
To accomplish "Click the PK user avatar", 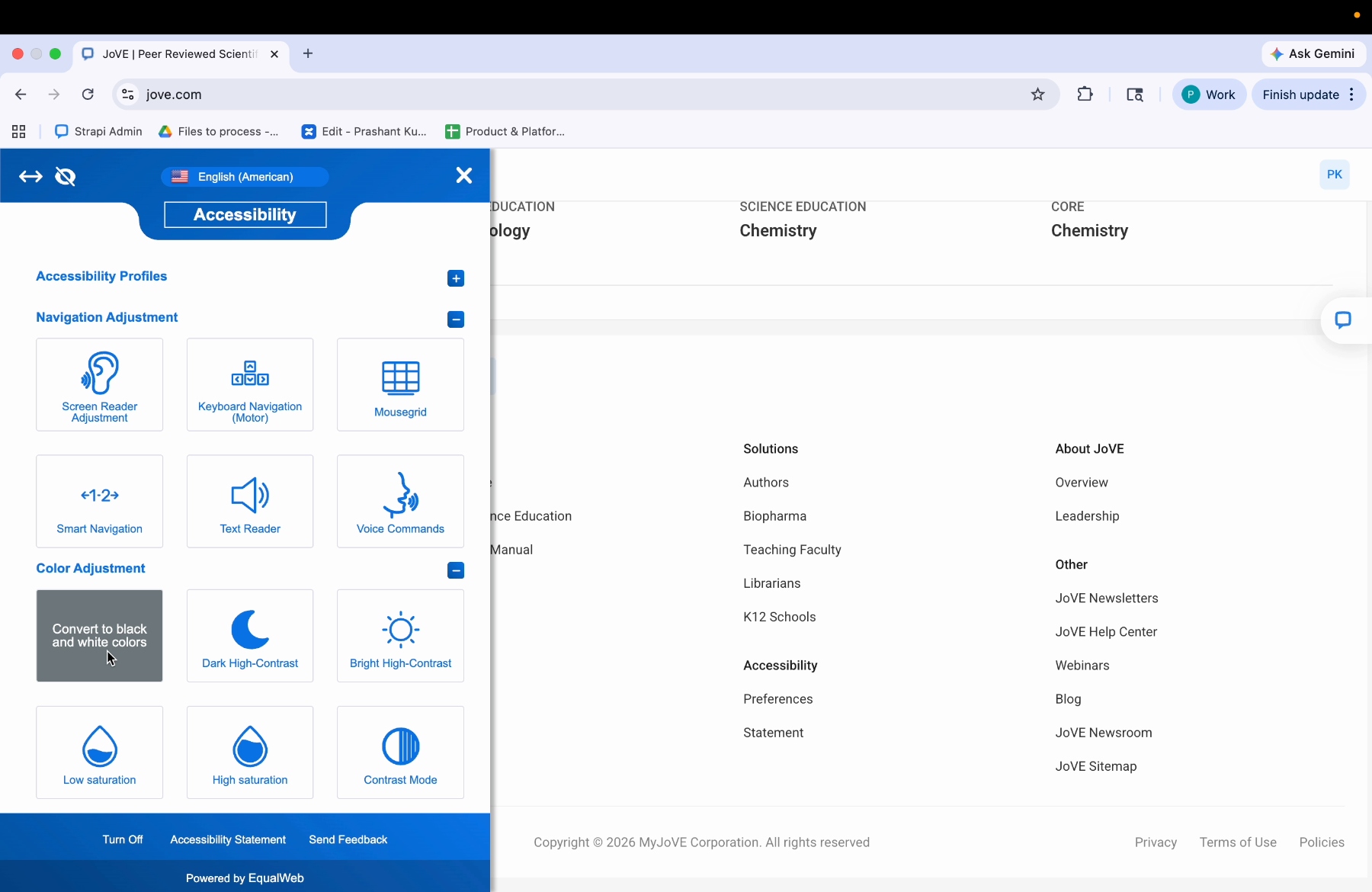I will (1335, 175).
